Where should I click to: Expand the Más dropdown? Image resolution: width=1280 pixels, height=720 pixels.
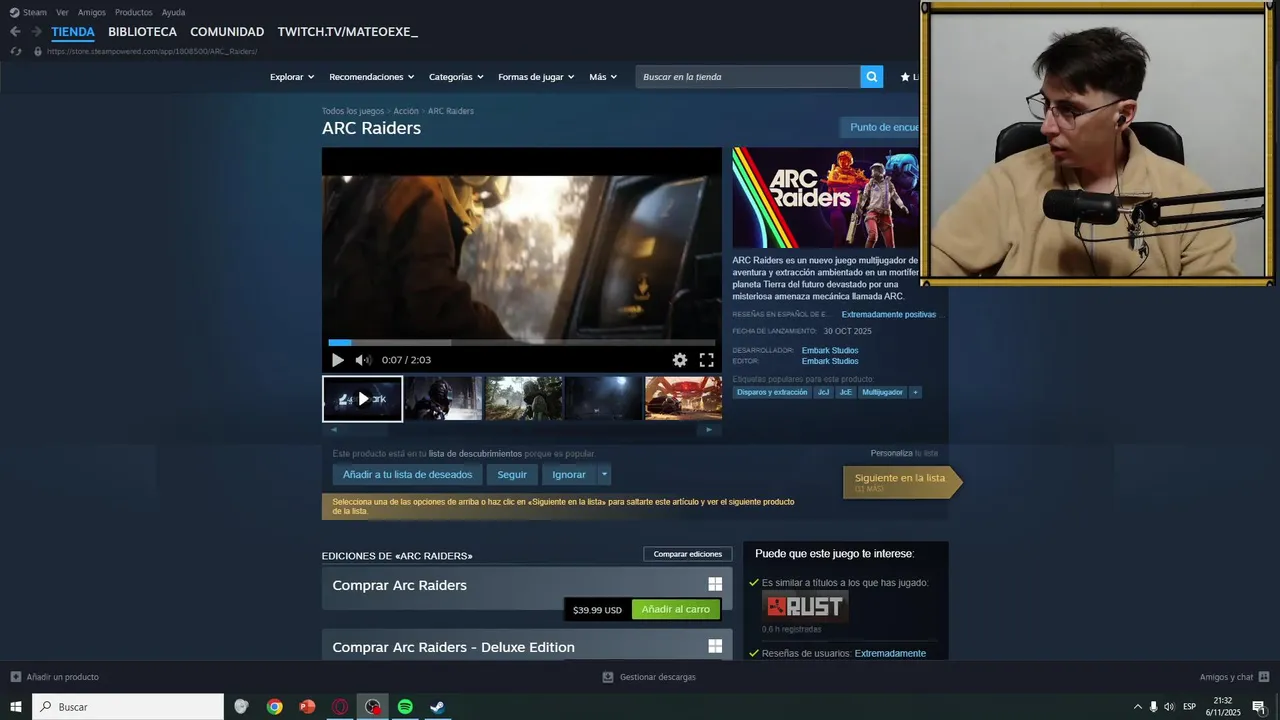pyautogui.click(x=603, y=77)
